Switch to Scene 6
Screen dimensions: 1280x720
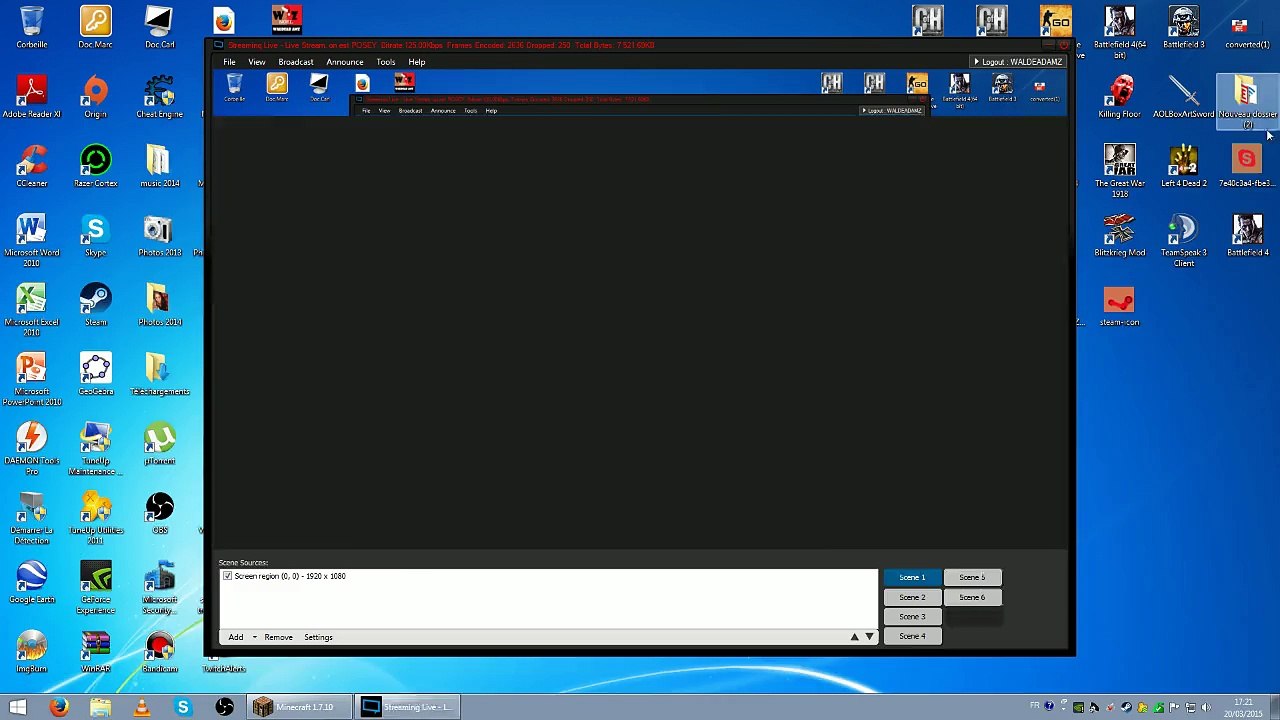tap(972, 597)
